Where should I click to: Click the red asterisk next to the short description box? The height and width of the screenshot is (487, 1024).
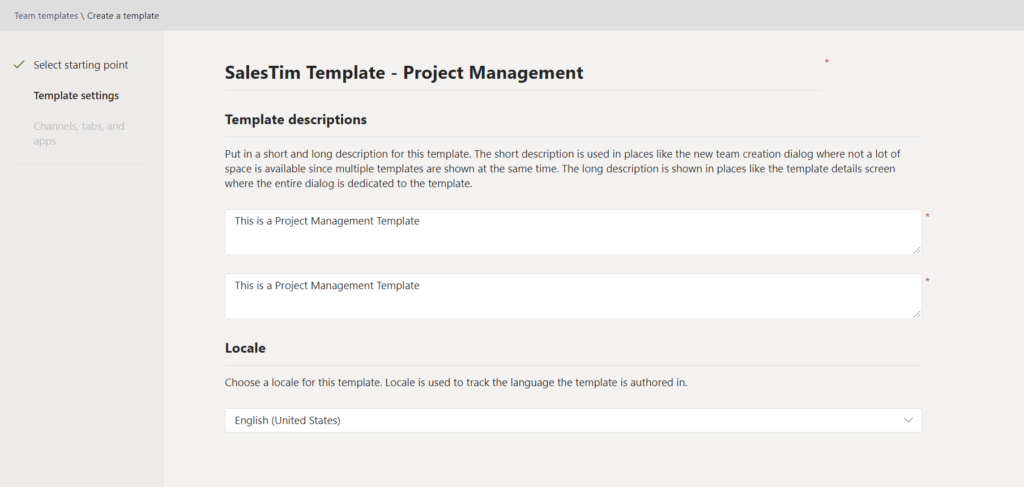pyautogui.click(x=927, y=216)
